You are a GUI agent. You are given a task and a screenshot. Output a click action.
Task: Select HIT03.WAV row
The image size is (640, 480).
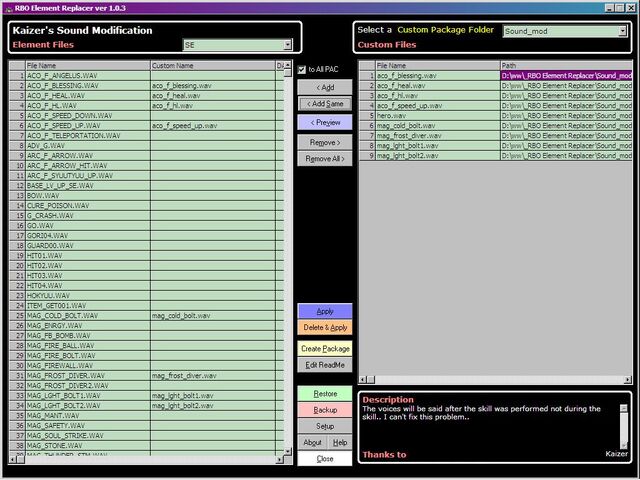(x=147, y=276)
